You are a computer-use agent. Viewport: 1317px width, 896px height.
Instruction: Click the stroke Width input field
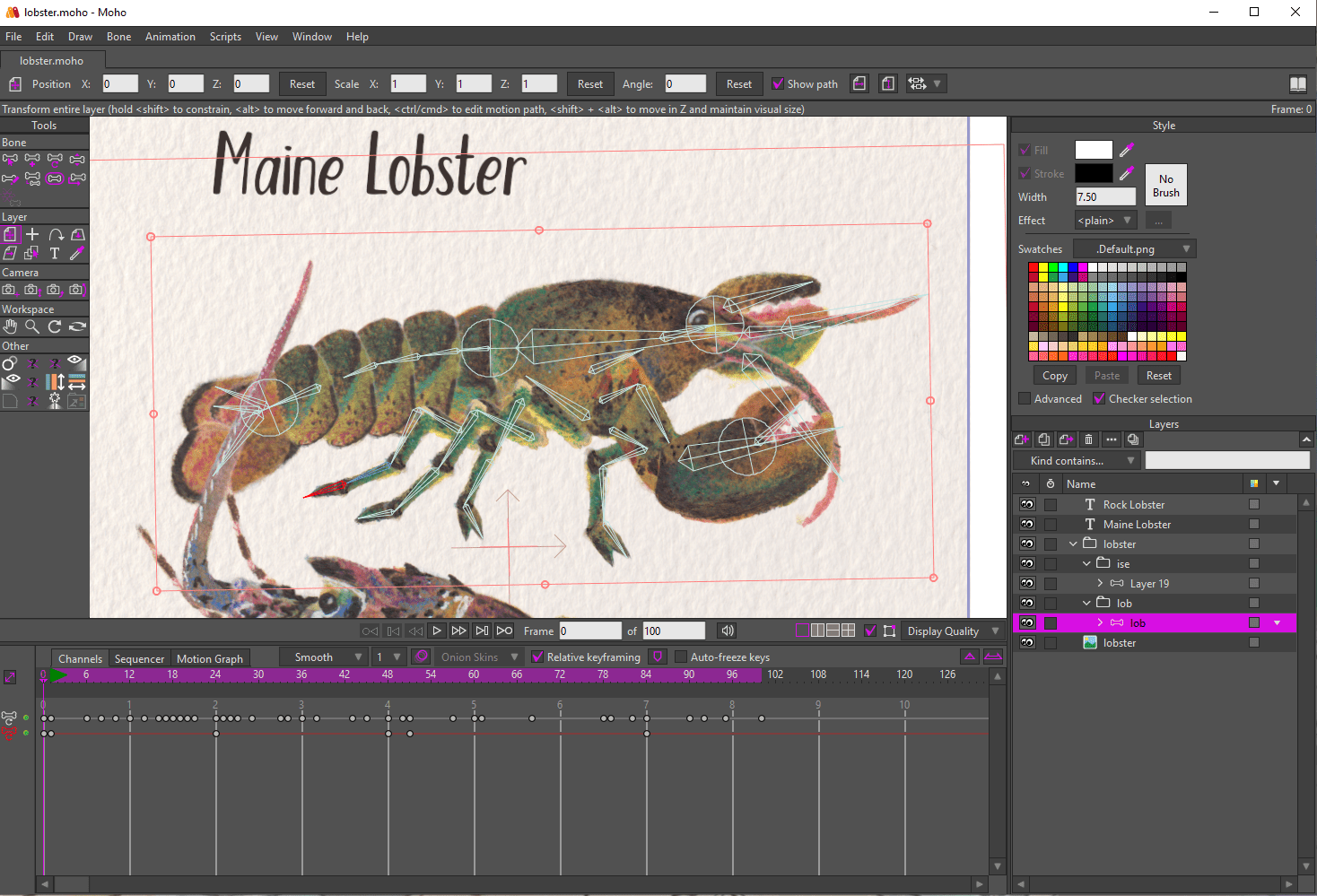[1105, 196]
